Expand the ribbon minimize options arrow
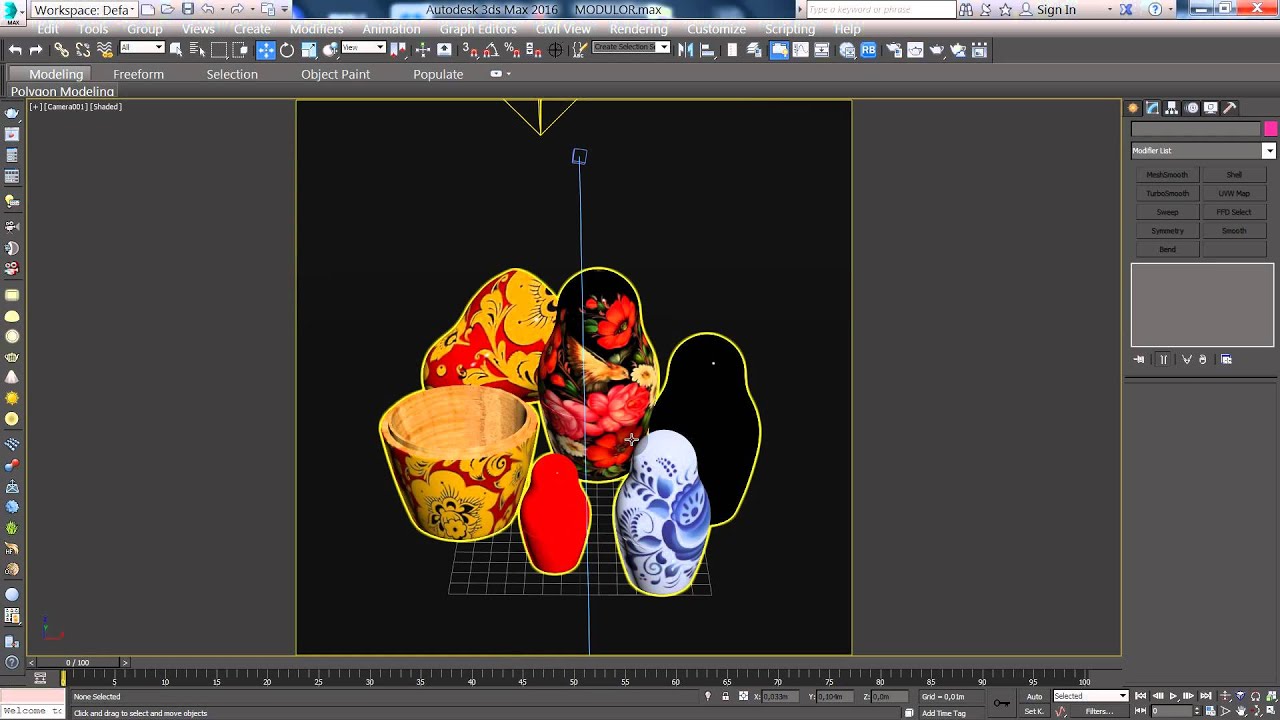This screenshot has width=1280, height=720. tap(508, 74)
